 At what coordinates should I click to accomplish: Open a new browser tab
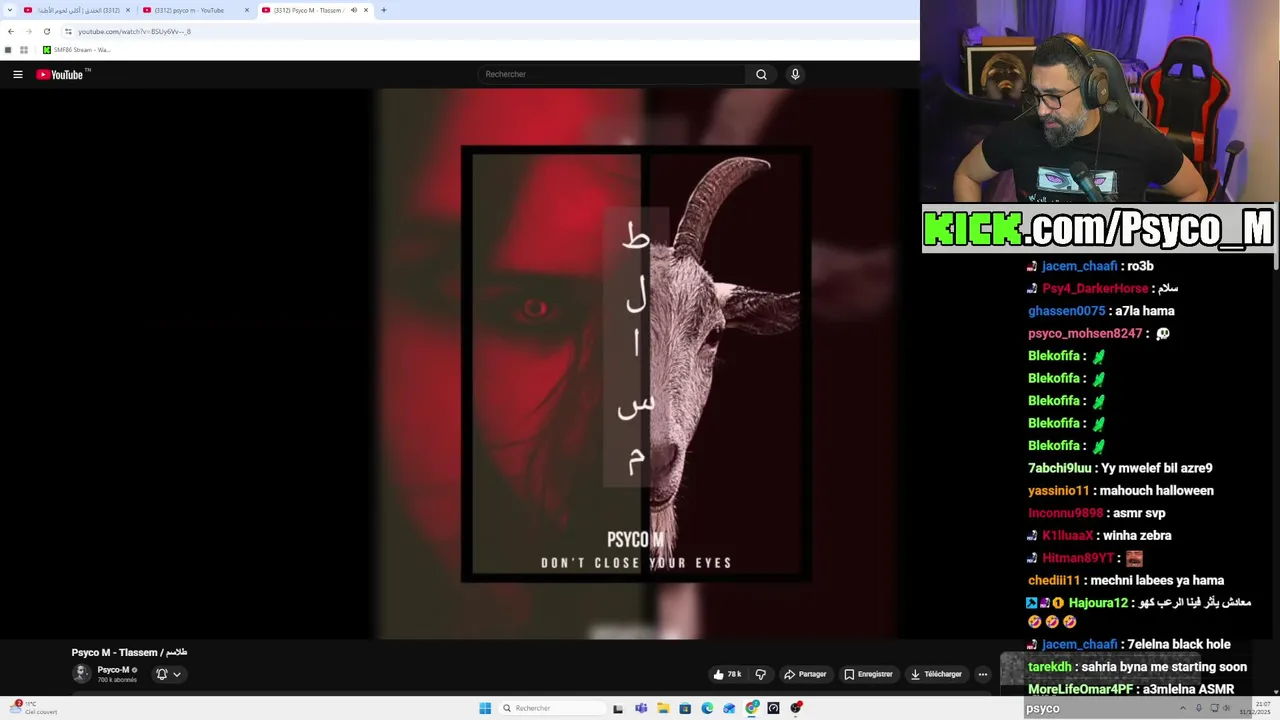[x=383, y=10]
